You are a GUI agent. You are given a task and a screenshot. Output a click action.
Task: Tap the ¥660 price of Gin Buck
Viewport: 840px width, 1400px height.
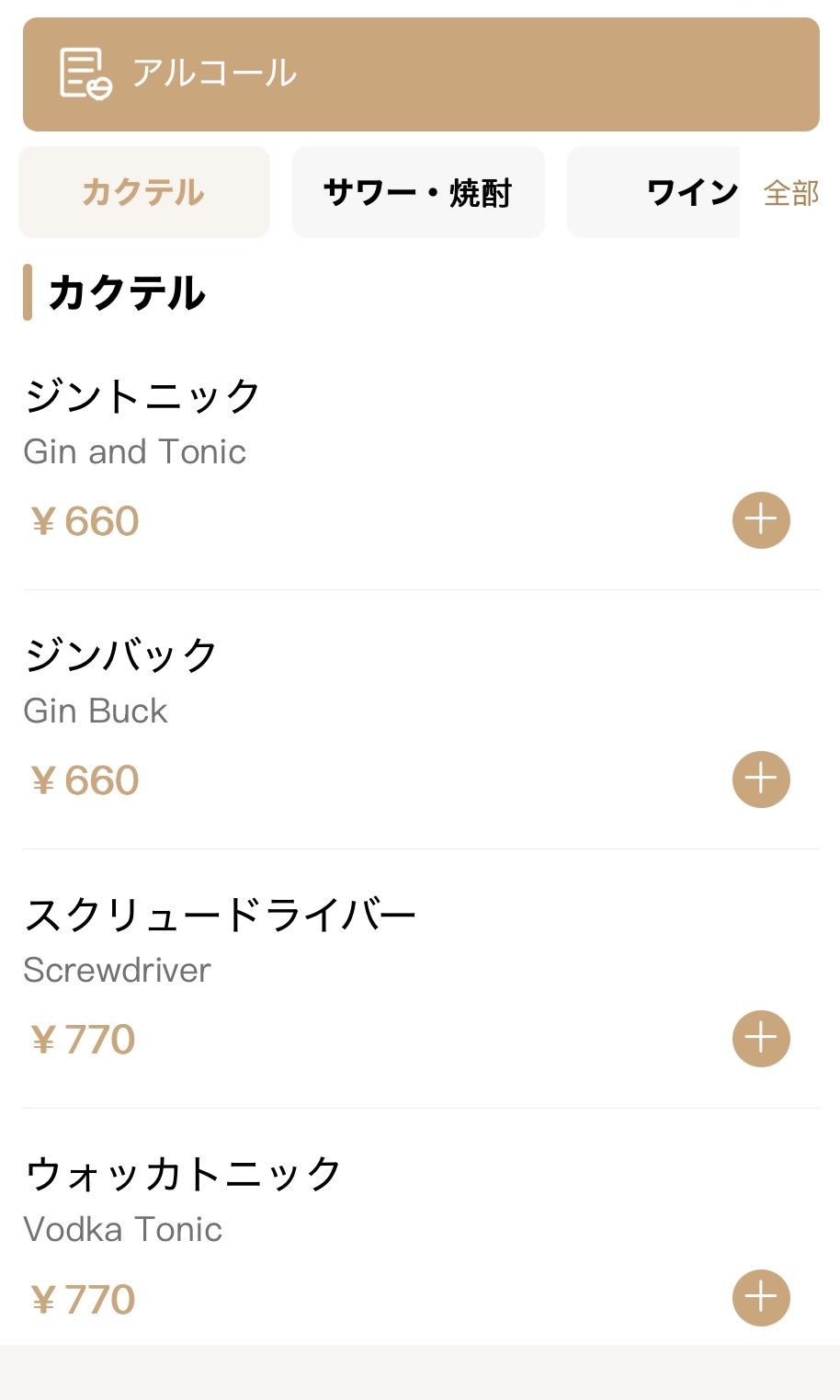tap(85, 780)
